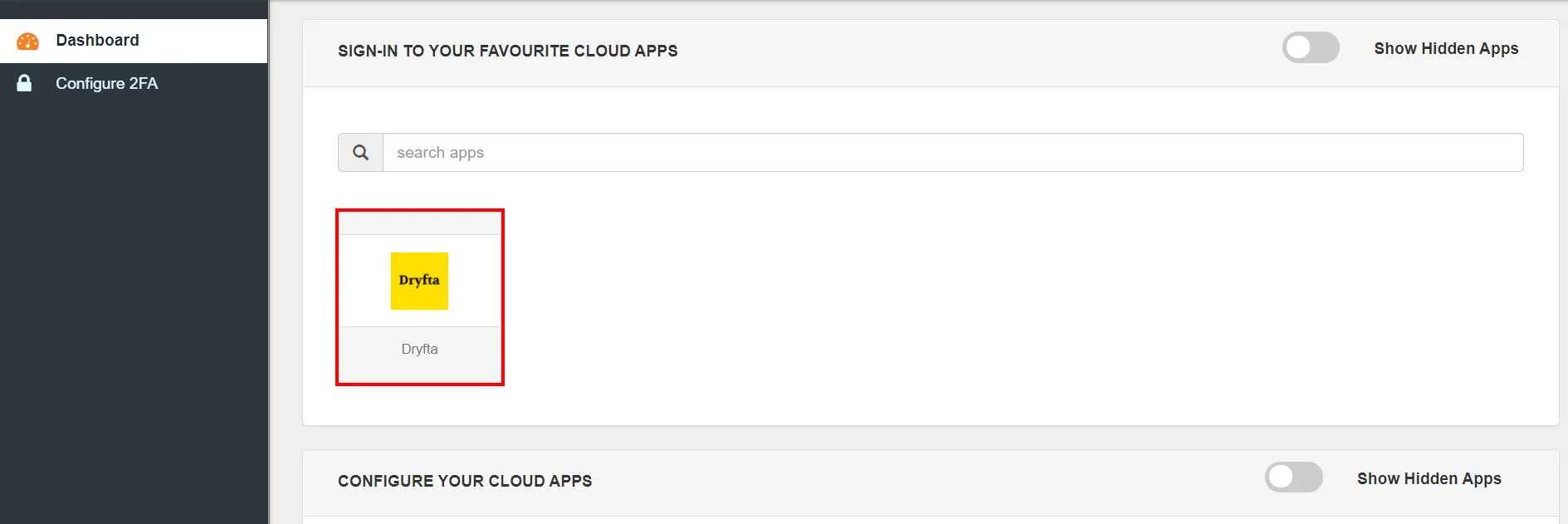This screenshot has width=1568, height=524.
Task: Open Configure 2FA in the sidebar
Action: 134,84
